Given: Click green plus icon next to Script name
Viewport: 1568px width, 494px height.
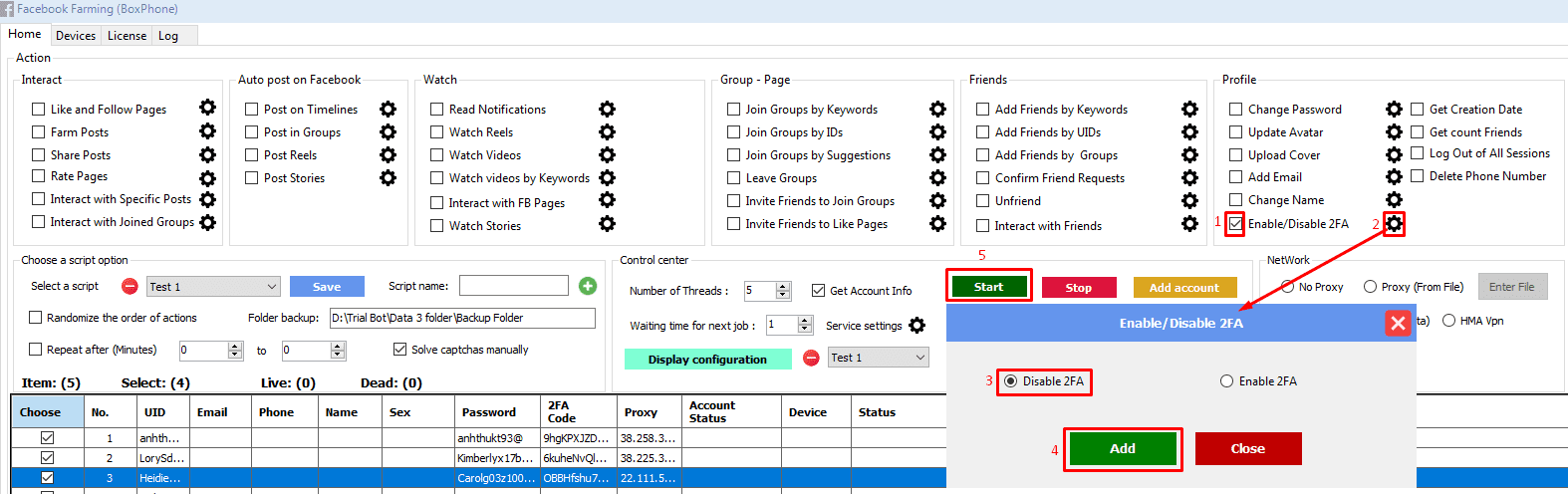Looking at the screenshot, I should [x=588, y=286].
